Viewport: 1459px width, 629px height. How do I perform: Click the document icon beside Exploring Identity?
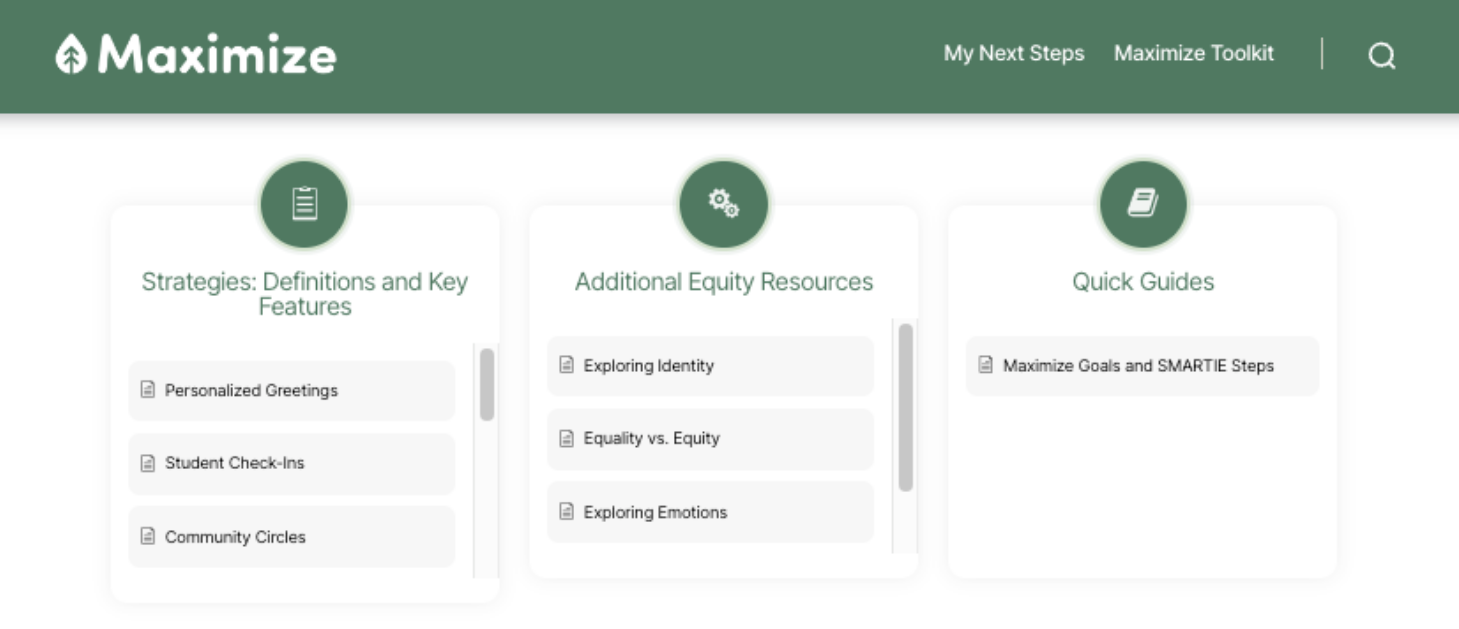coord(564,366)
